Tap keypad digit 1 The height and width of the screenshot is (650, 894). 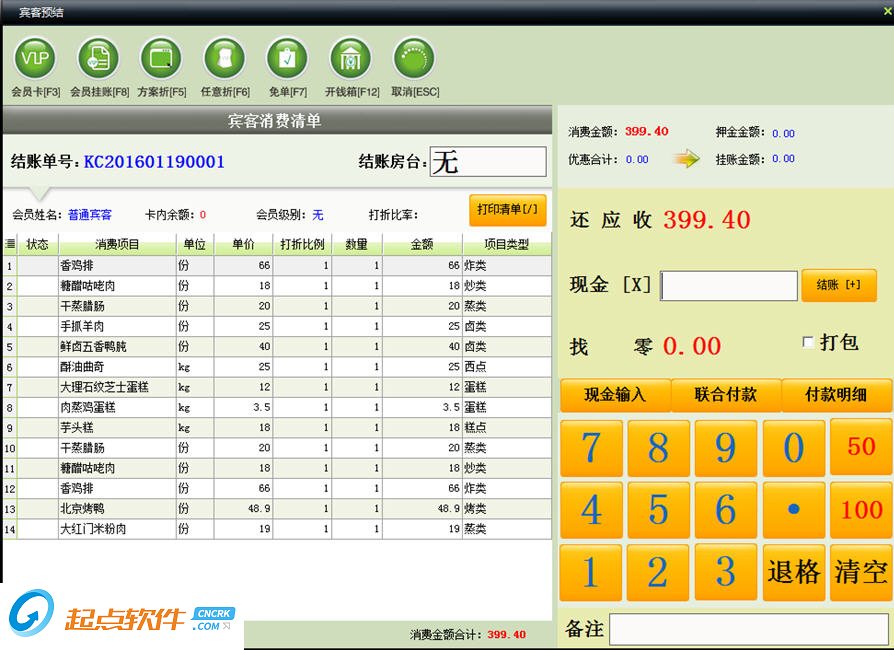591,572
